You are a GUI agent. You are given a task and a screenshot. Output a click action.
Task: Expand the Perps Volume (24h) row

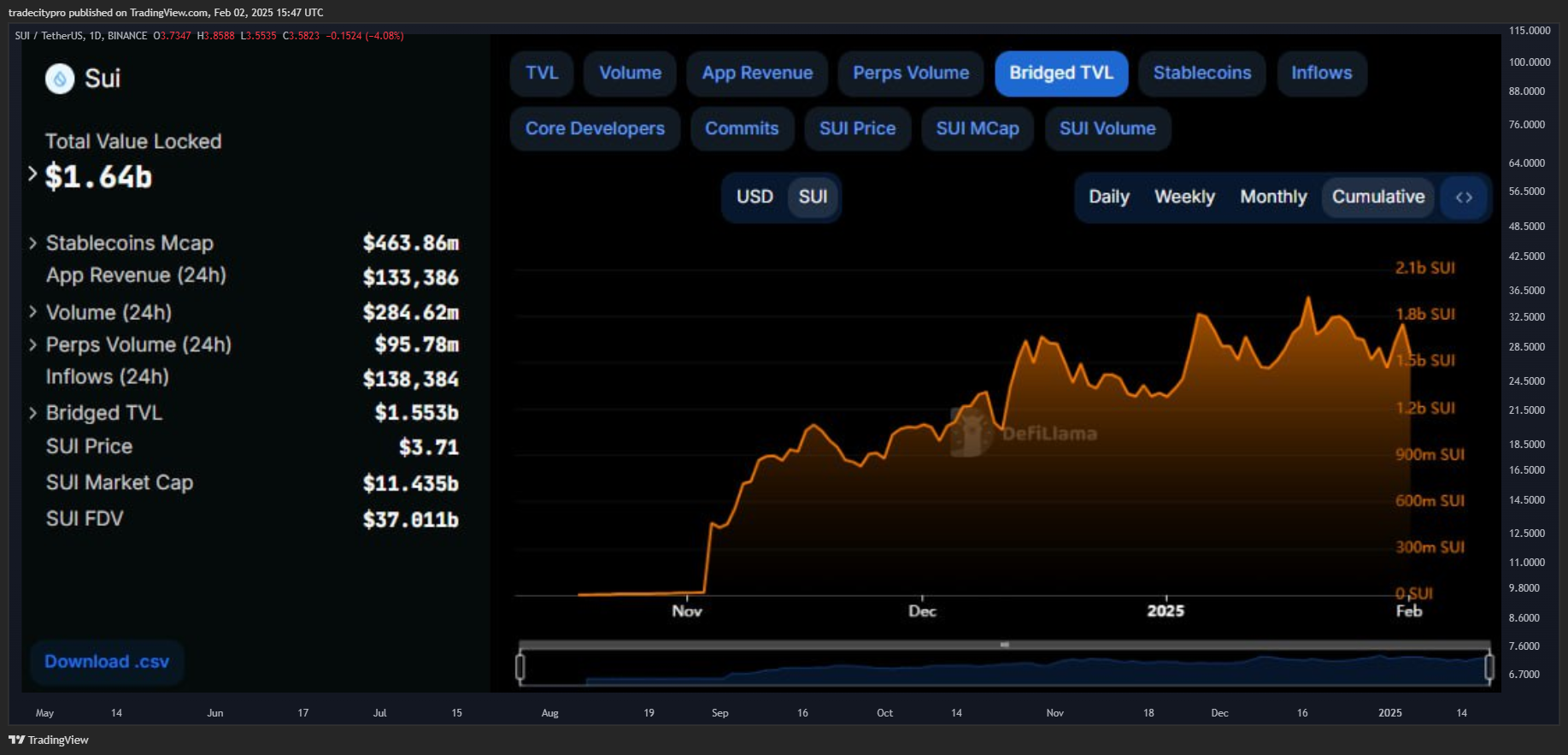point(32,345)
